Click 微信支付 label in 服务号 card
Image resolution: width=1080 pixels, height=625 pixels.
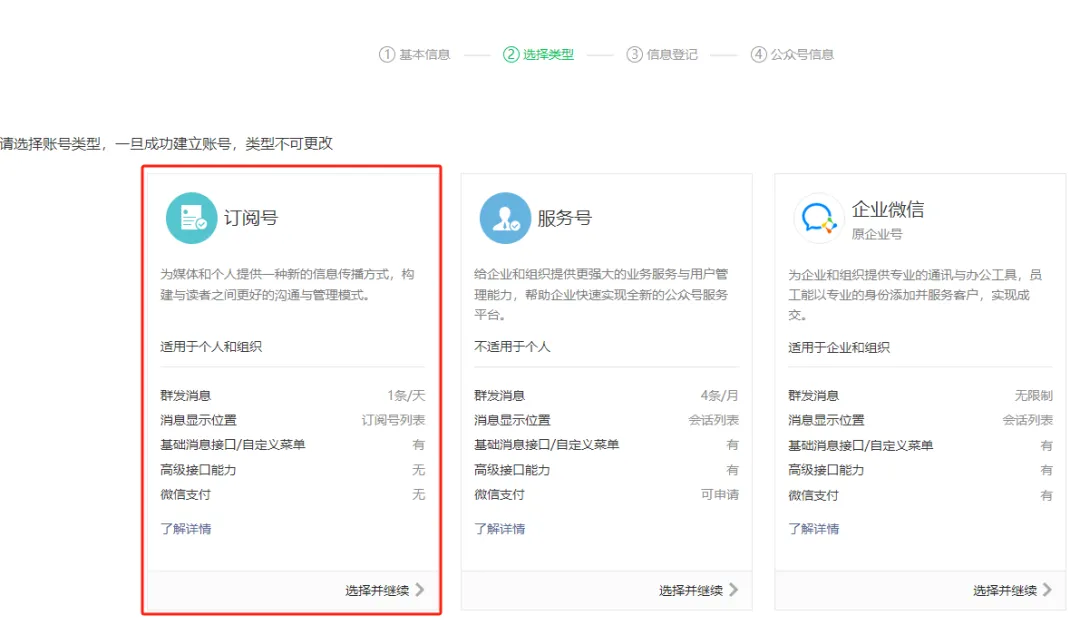499,494
